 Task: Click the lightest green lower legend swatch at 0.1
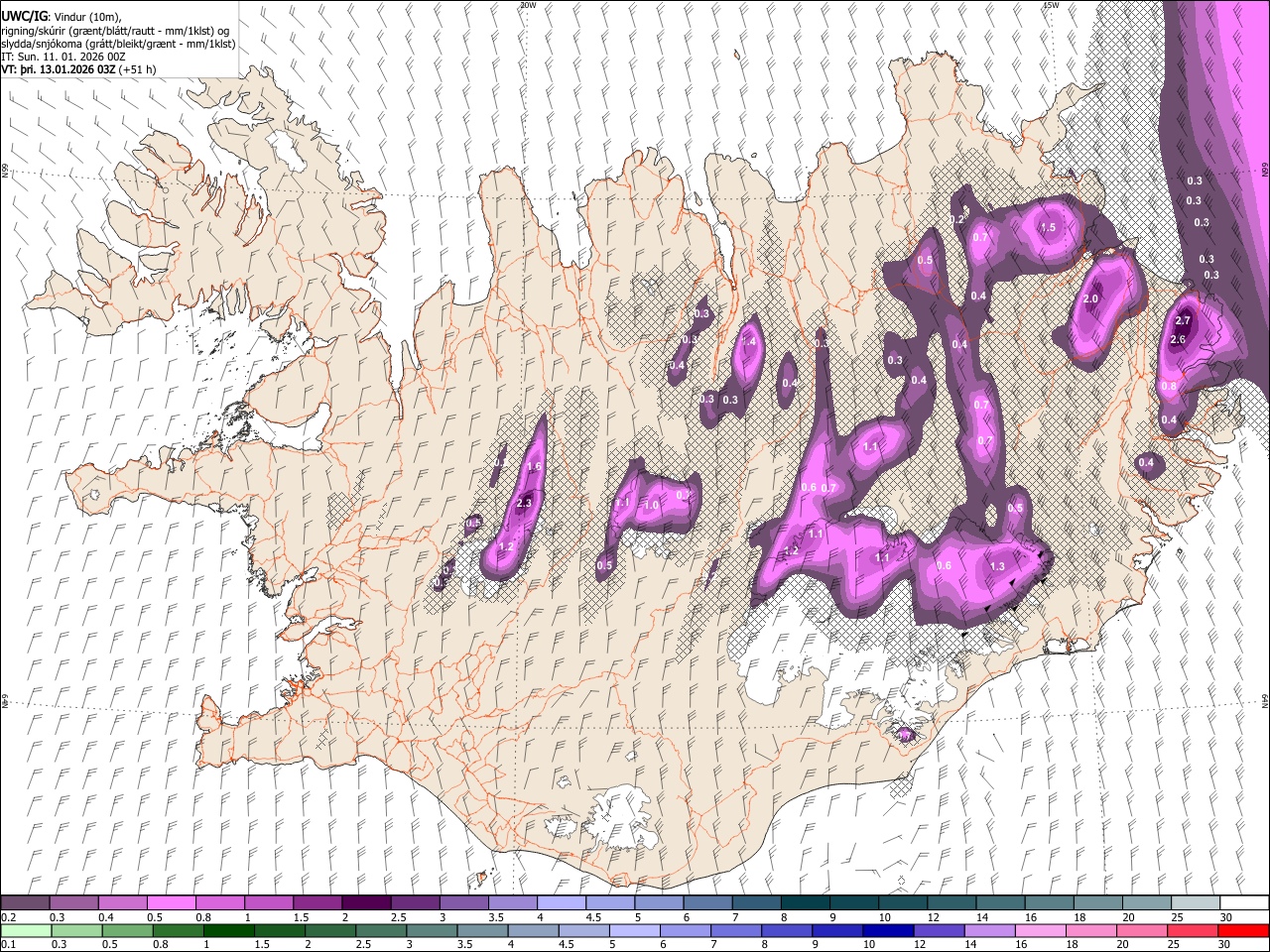tap(26, 931)
